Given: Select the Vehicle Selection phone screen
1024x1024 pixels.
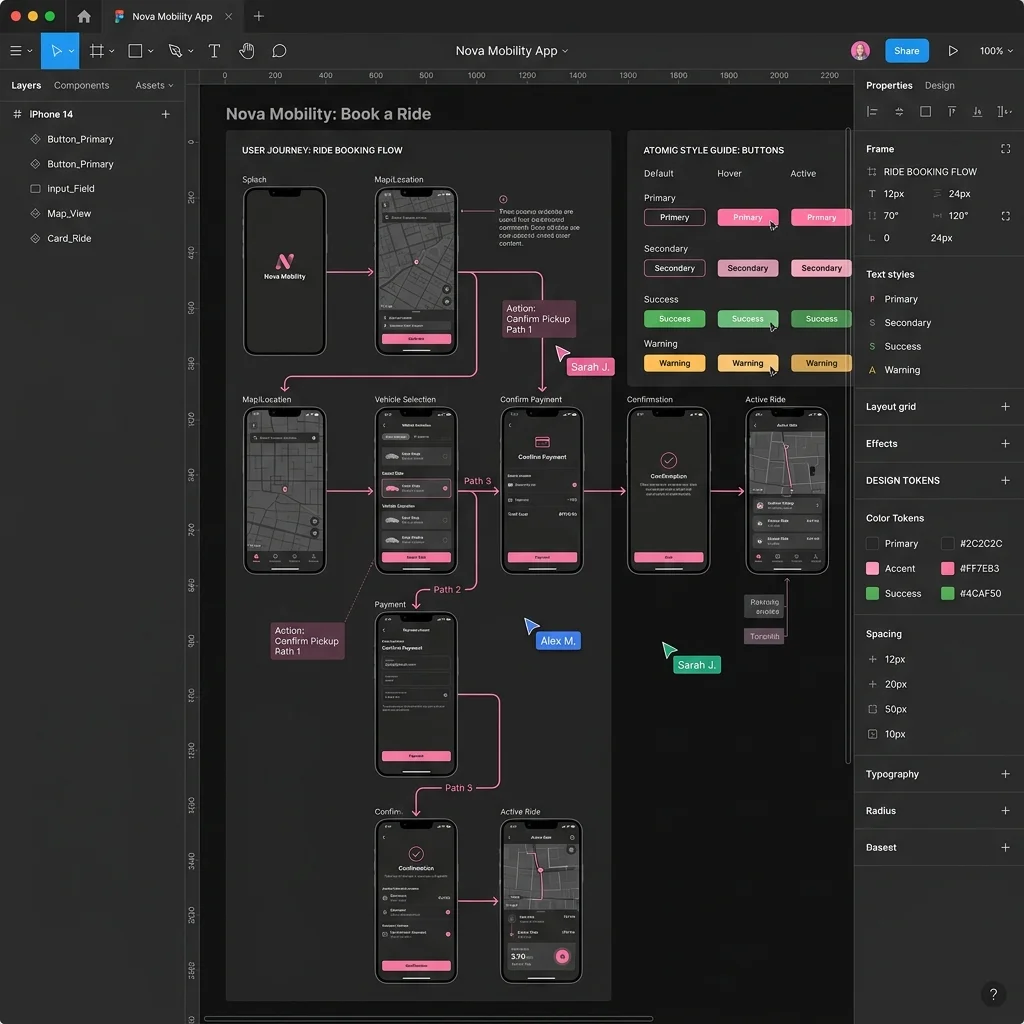Looking at the screenshot, I should 416,490.
